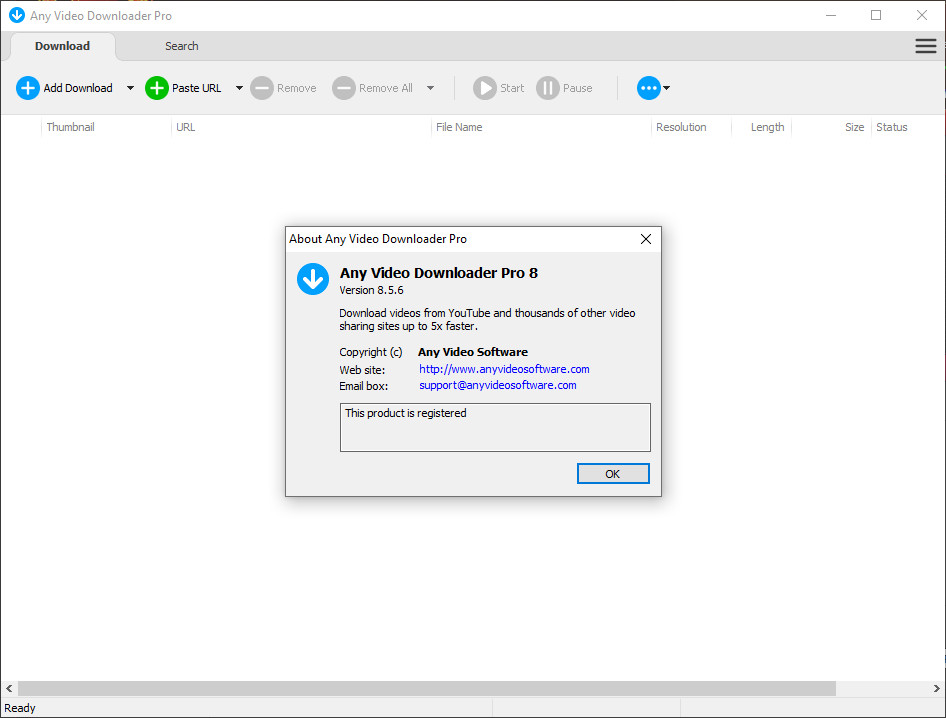946x718 pixels.
Task: Click the URL column header
Action: coord(186,127)
